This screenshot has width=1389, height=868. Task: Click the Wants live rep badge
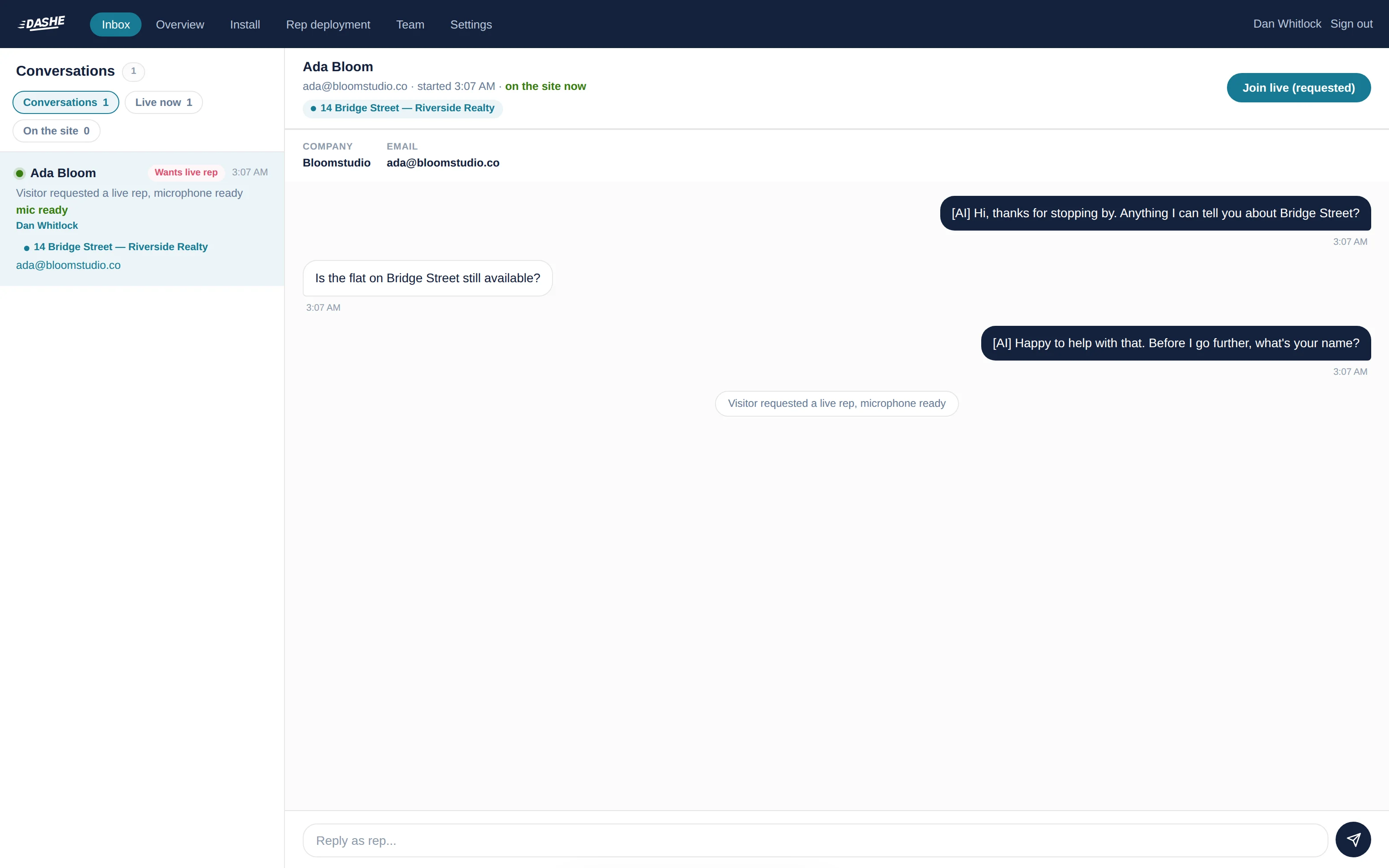pos(186,172)
